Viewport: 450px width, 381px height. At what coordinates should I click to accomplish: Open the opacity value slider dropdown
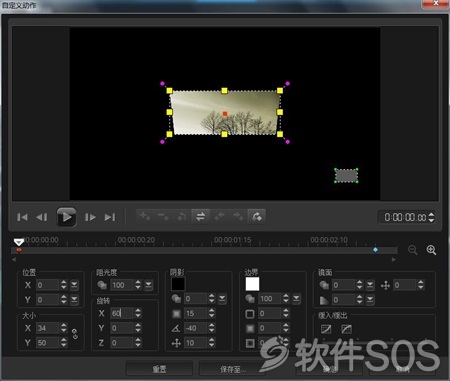point(148,285)
